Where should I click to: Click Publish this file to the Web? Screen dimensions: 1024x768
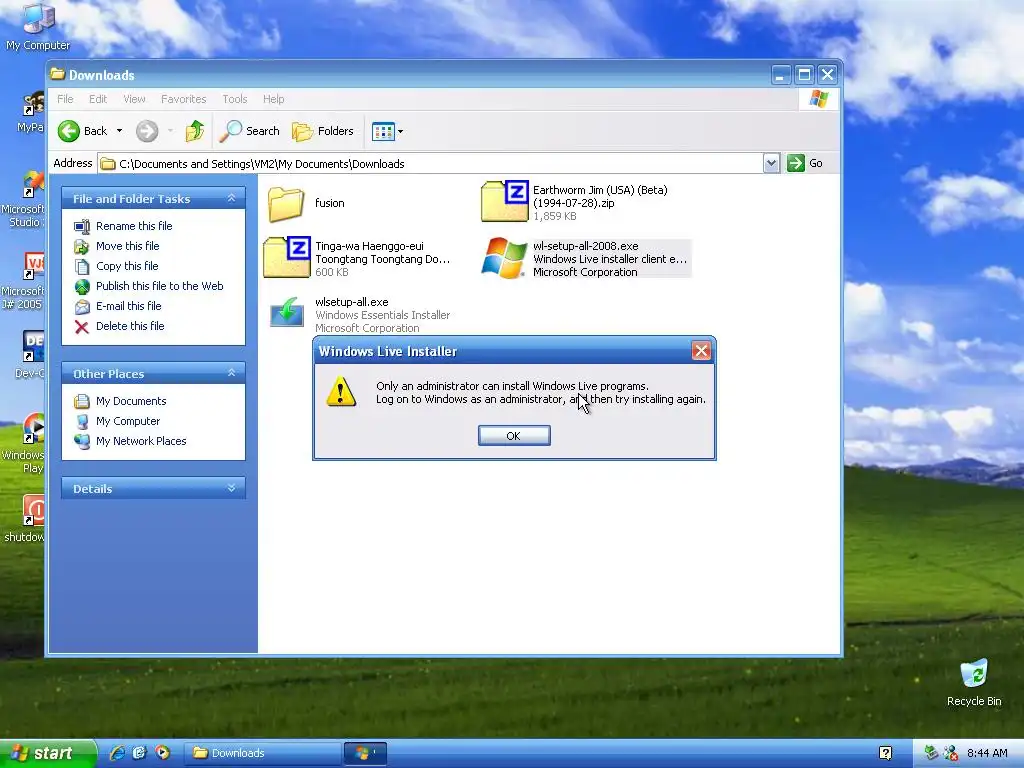tap(159, 285)
